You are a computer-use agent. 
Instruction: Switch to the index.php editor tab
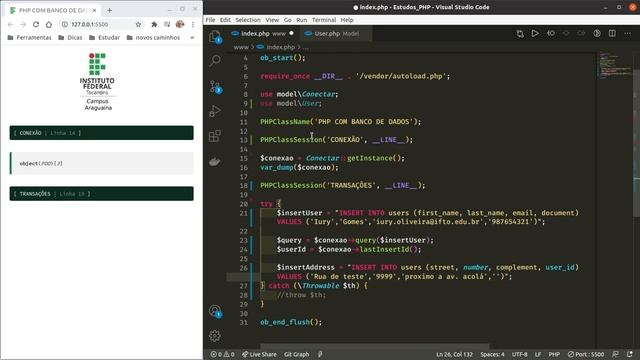(262, 33)
